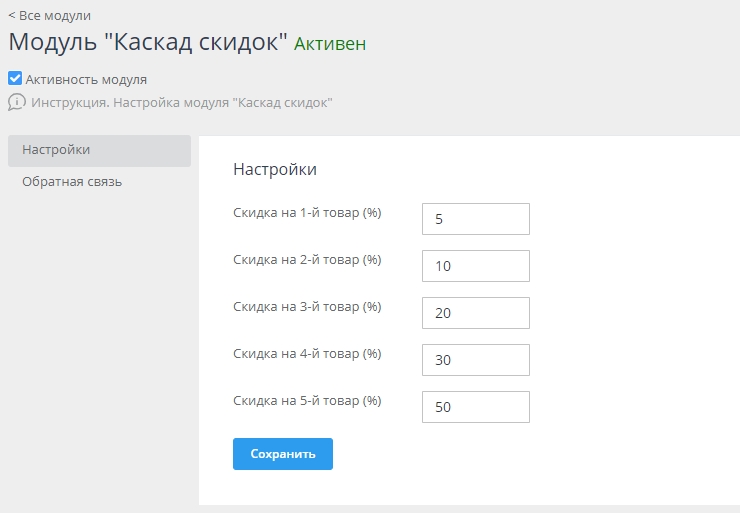
Task: Click the green Активен status text
Action: click(329, 44)
